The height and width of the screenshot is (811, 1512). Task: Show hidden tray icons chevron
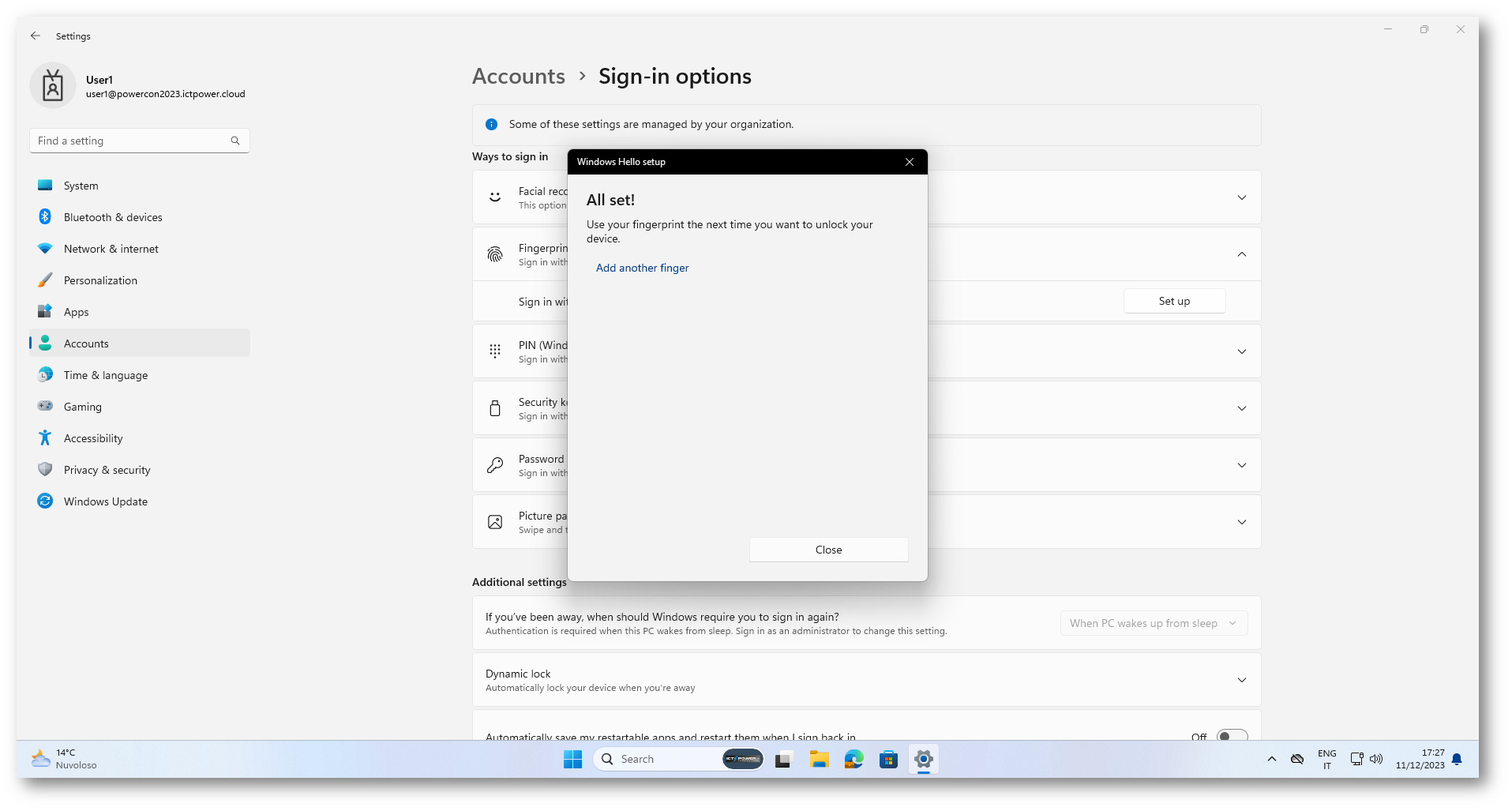1271,759
